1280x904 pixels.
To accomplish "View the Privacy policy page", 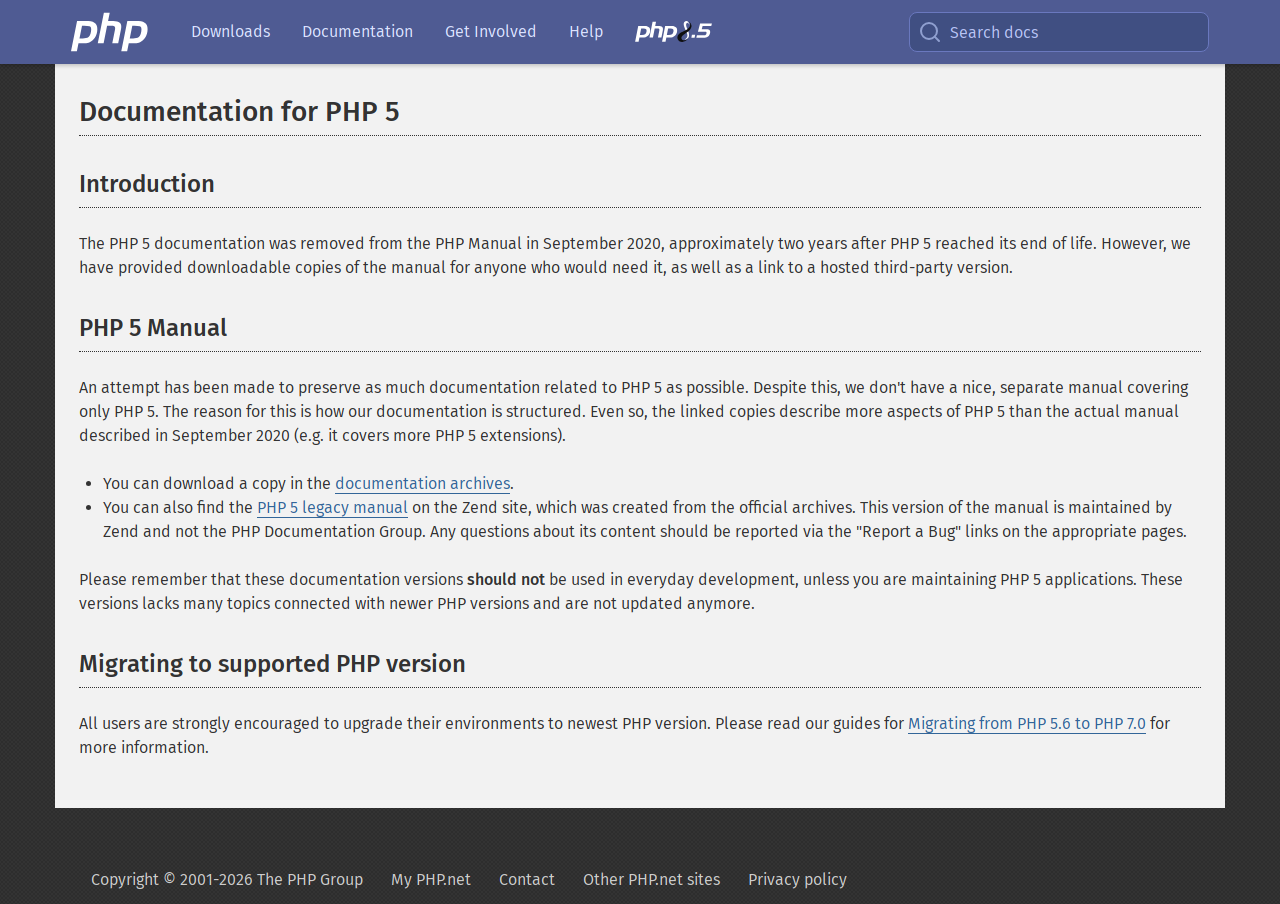I will click(797, 880).
